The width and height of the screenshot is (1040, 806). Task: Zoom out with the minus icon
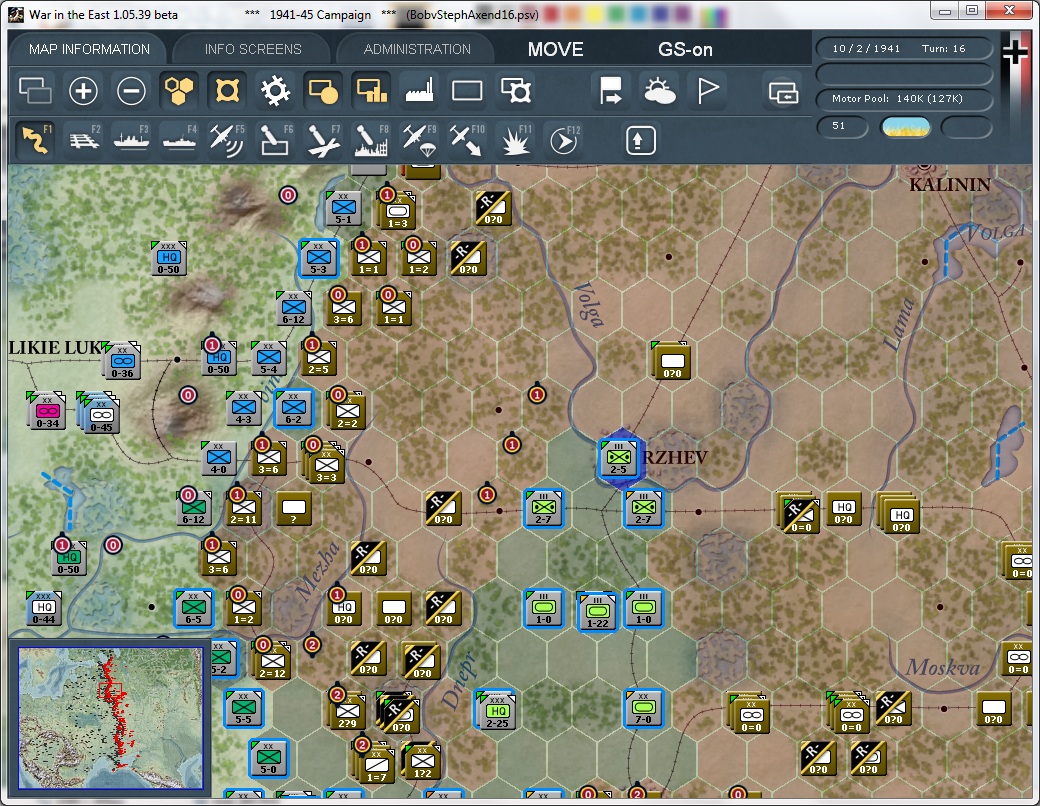pyautogui.click(x=131, y=90)
